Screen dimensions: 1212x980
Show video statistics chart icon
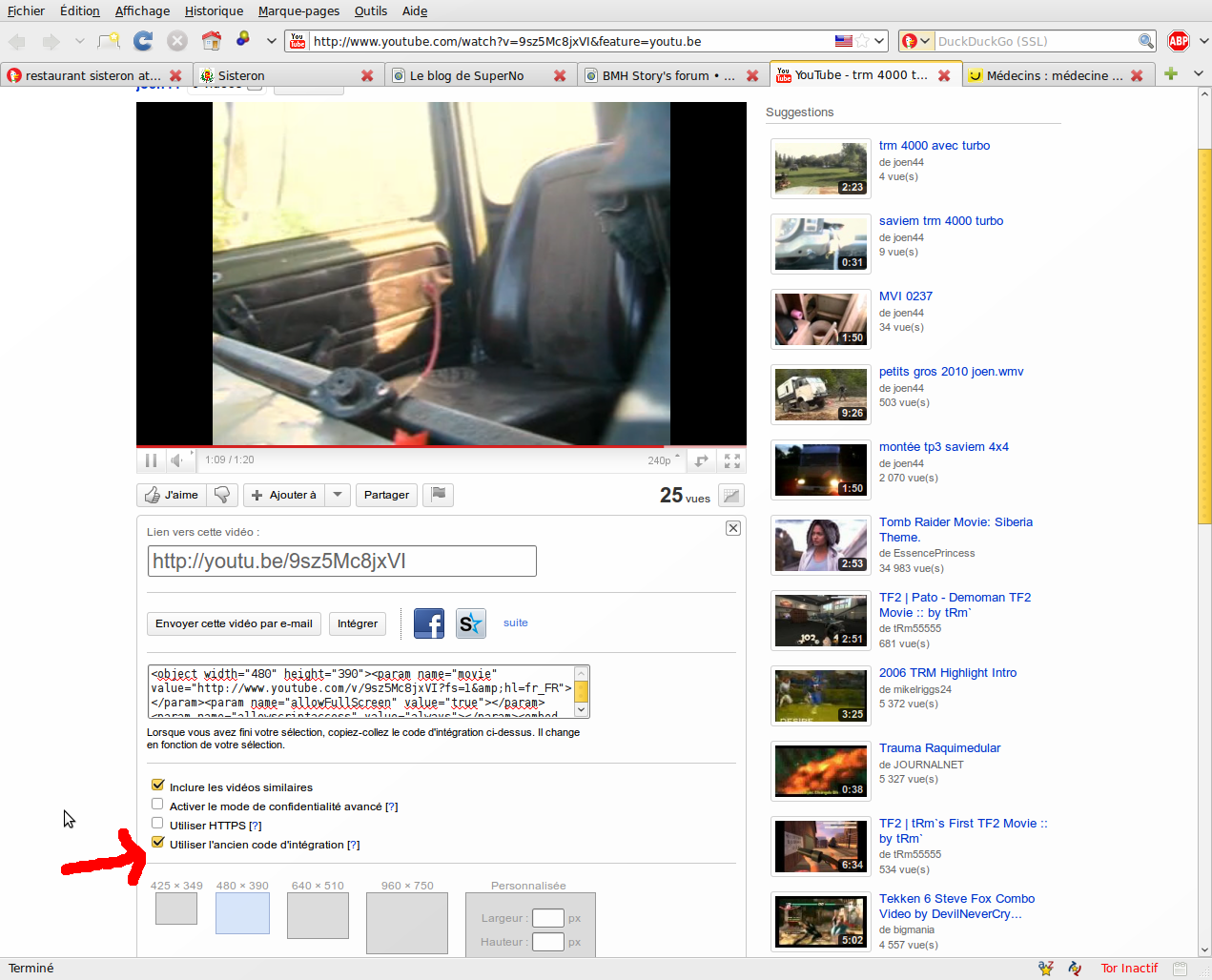(x=731, y=496)
